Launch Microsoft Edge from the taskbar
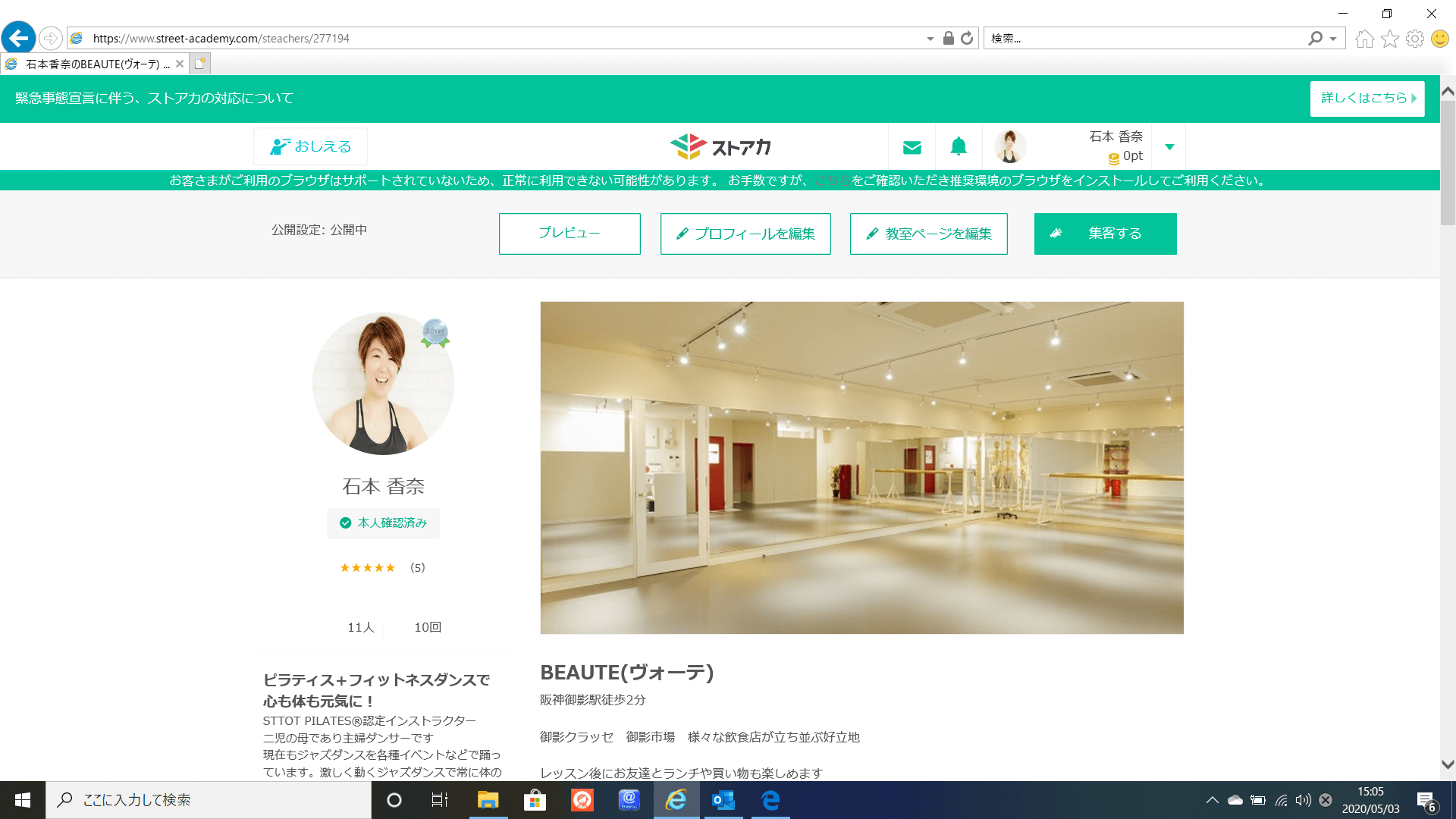This screenshot has width=1456, height=819. 770,801
